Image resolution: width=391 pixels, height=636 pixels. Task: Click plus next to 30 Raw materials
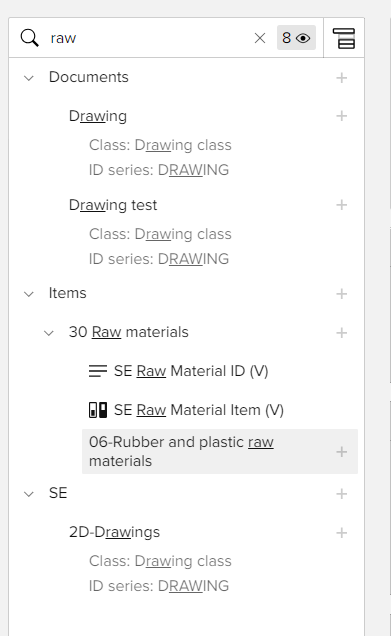tap(342, 333)
